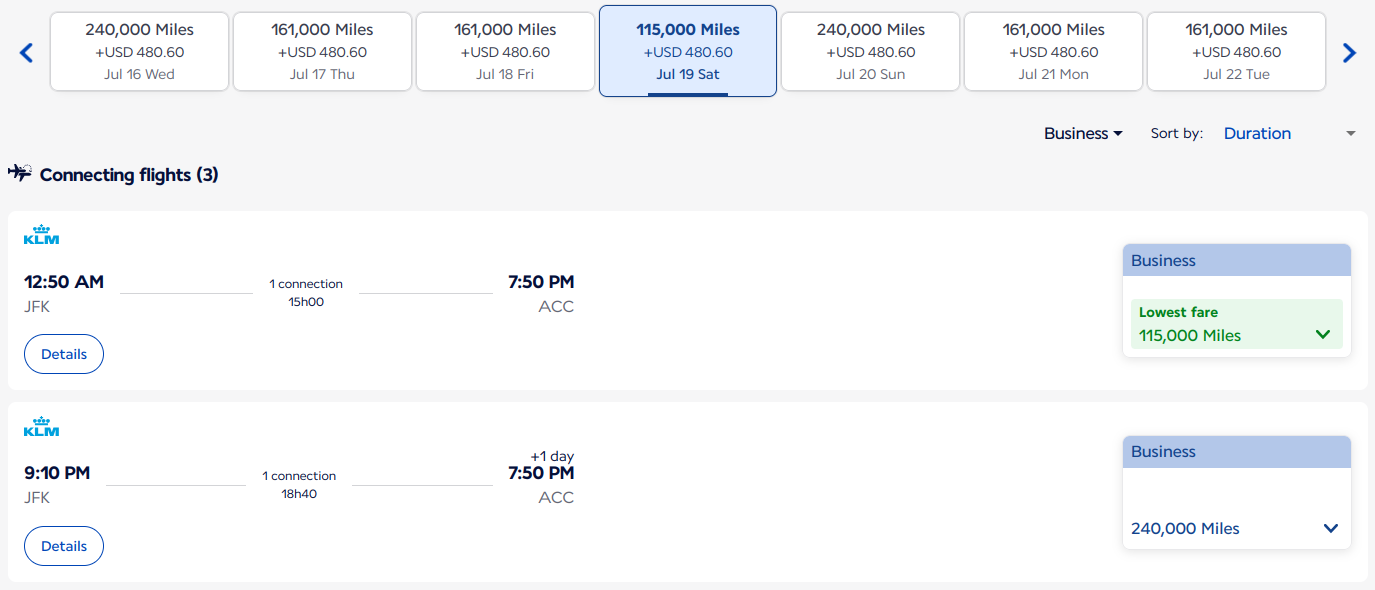Select the Jul 19 Sat date tab
This screenshot has height=590, width=1375.
point(688,51)
